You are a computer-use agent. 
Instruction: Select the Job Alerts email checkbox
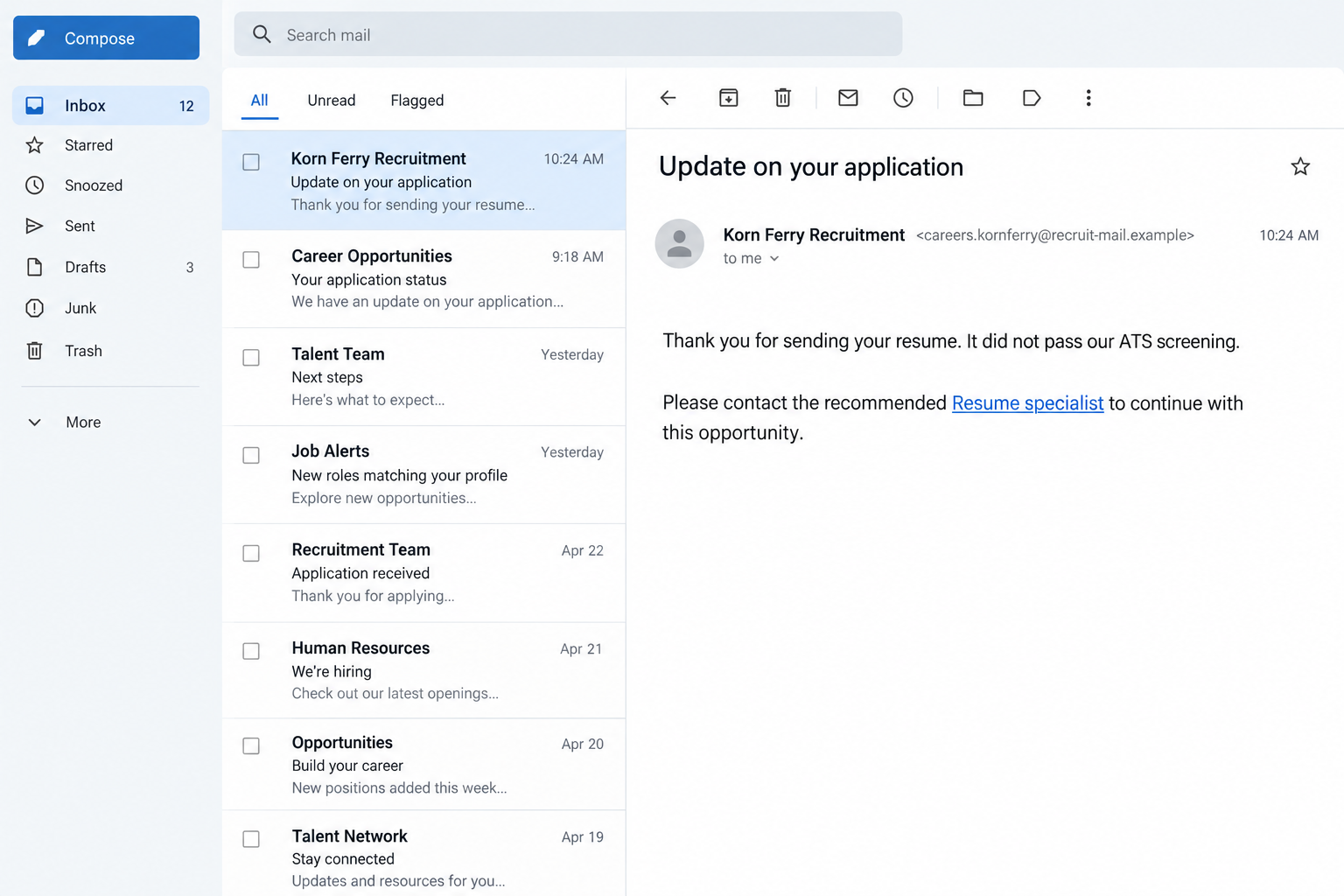click(x=251, y=455)
